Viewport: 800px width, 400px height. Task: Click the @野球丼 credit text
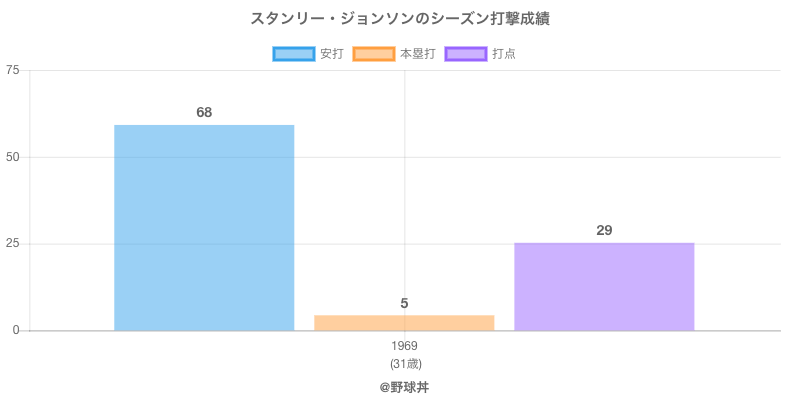point(404,386)
